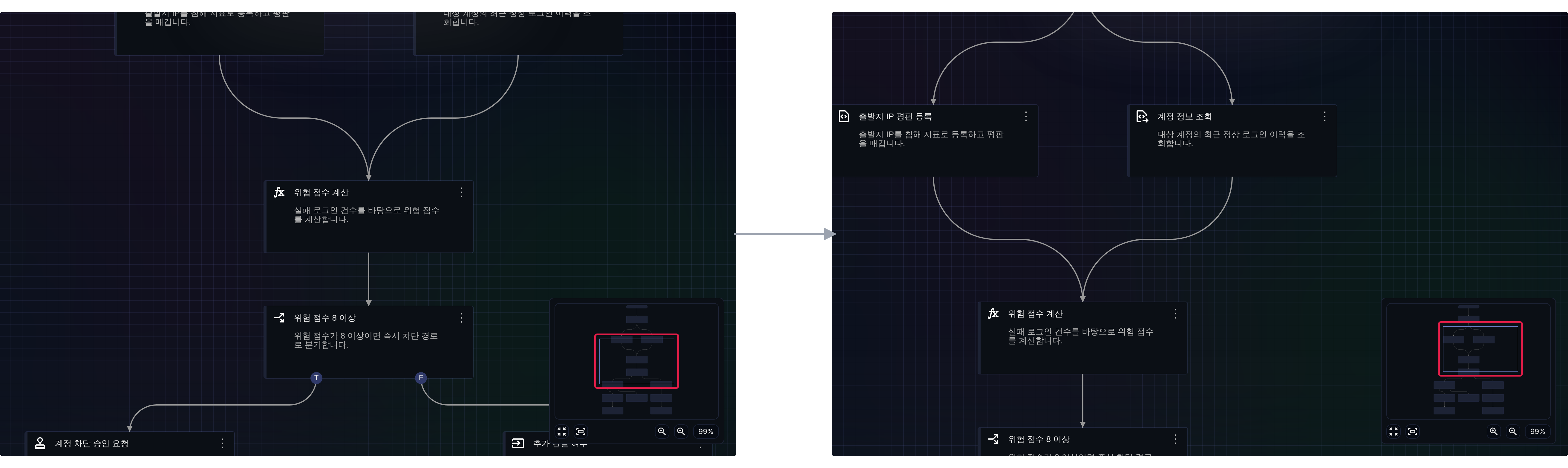Zoom out on the right panel canvas
This screenshot has width=1568, height=468.
coord(1513,432)
